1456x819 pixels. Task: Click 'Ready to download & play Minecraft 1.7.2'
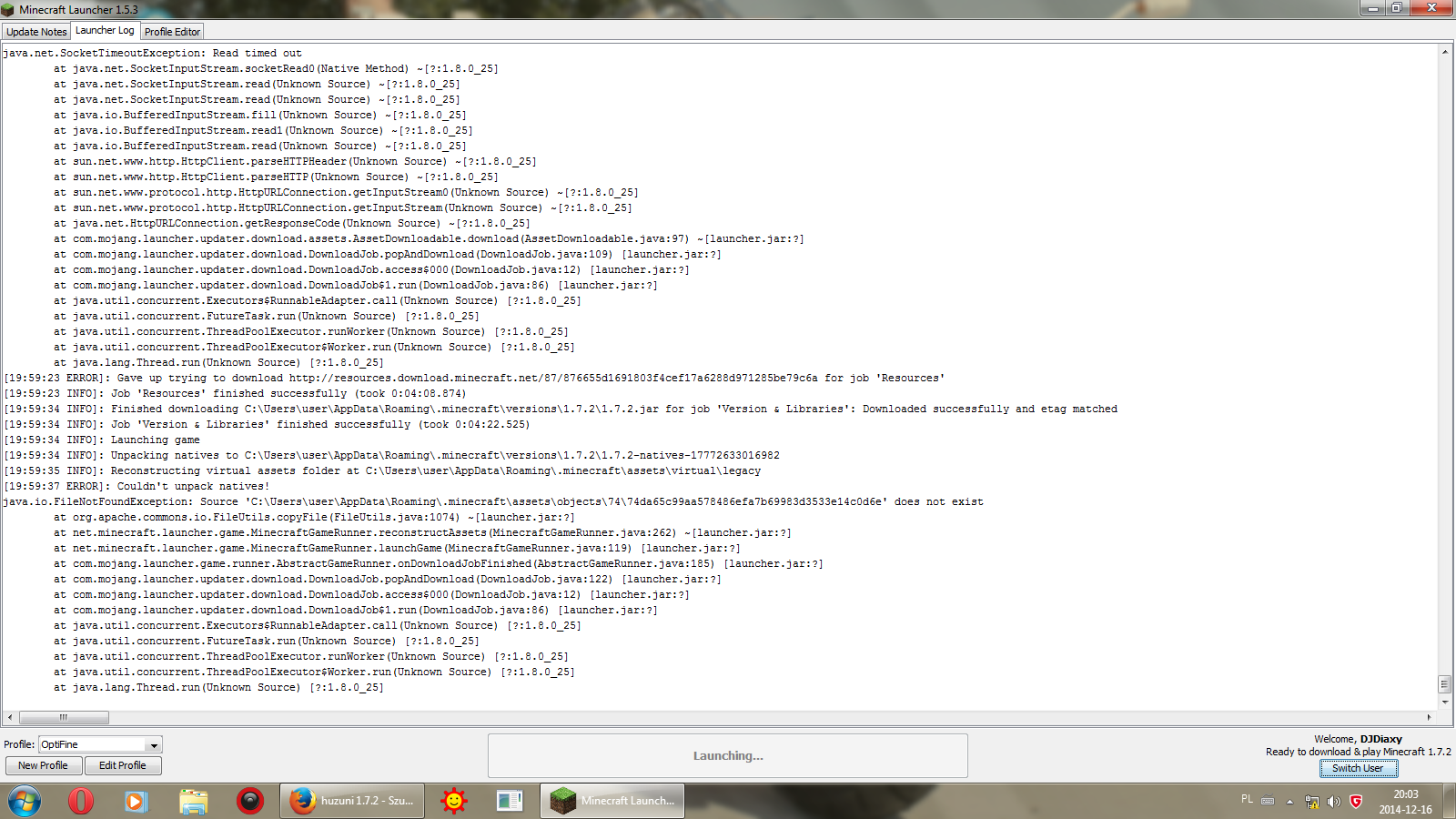pos(1359,752)
